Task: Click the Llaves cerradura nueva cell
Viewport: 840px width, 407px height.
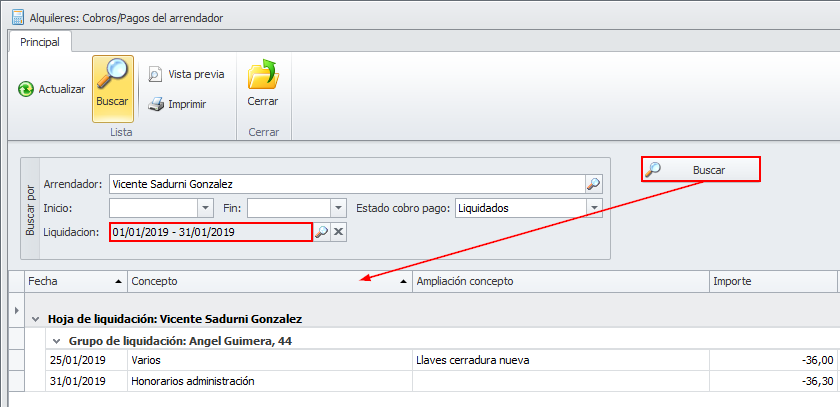Action: [x=560, y=360]
